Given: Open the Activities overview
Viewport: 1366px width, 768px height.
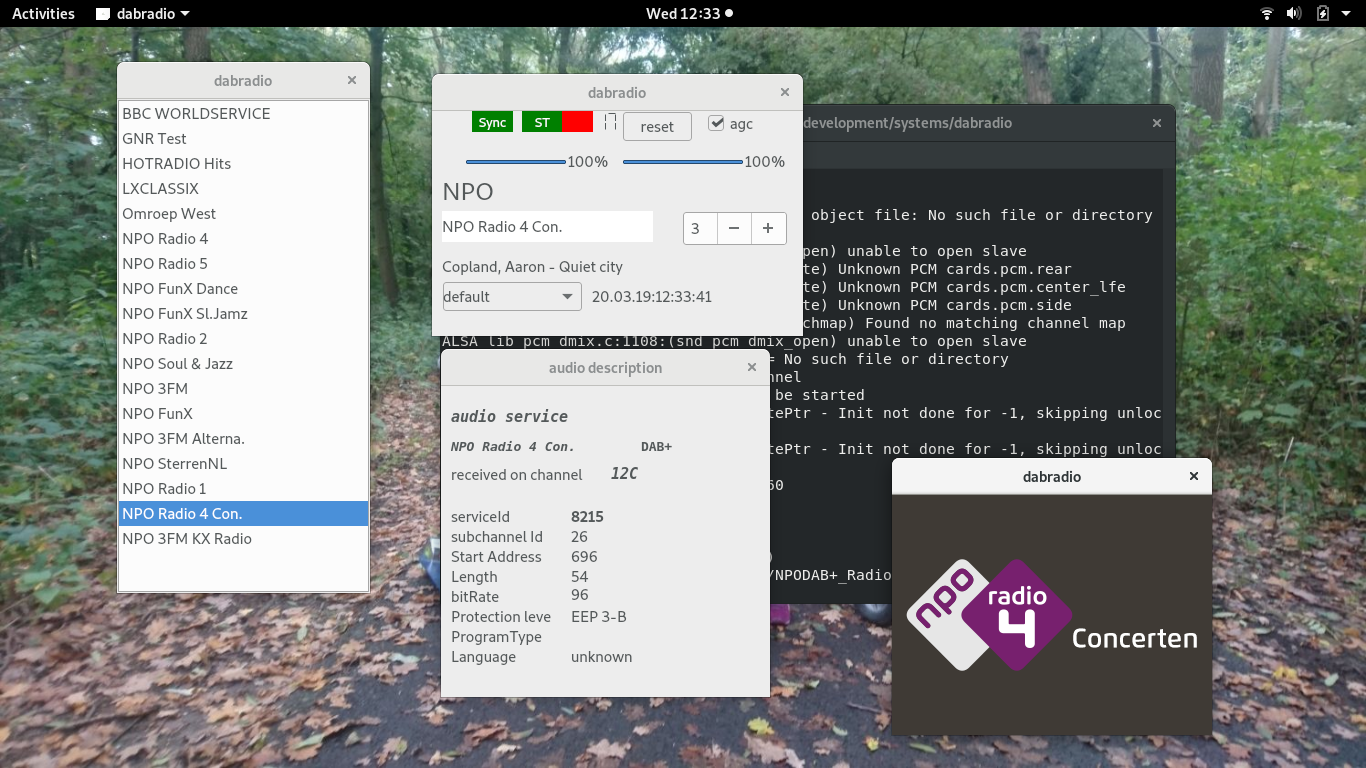Looking at the screenshot, I should coord(43,13).
